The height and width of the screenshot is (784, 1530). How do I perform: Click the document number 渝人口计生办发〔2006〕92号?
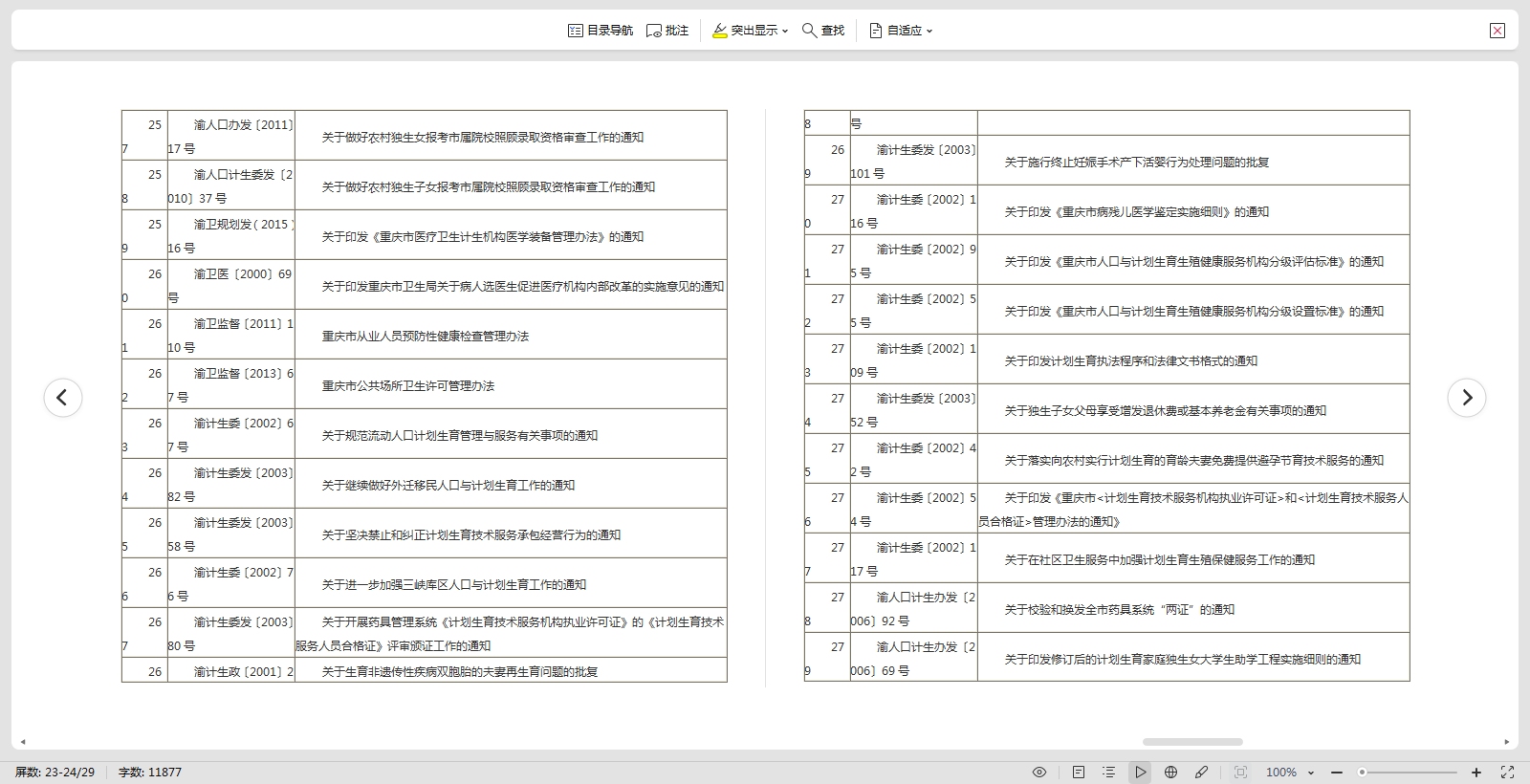[913, 608]
